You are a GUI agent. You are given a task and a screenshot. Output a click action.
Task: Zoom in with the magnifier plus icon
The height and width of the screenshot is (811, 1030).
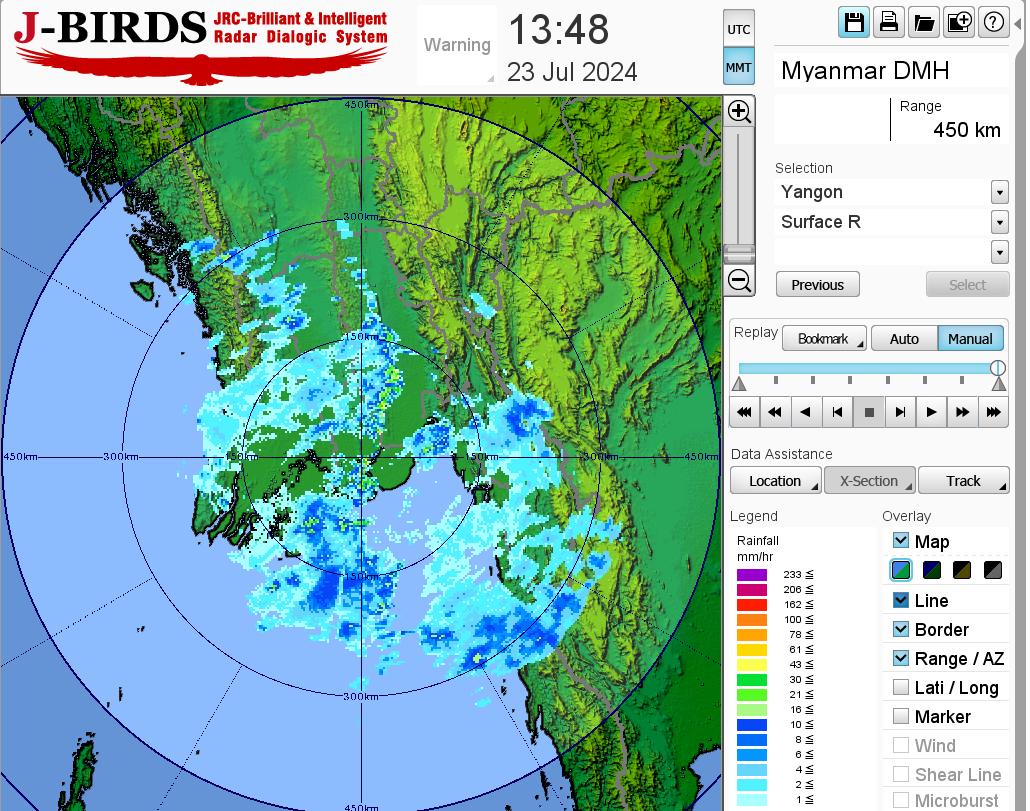point(739,111)
